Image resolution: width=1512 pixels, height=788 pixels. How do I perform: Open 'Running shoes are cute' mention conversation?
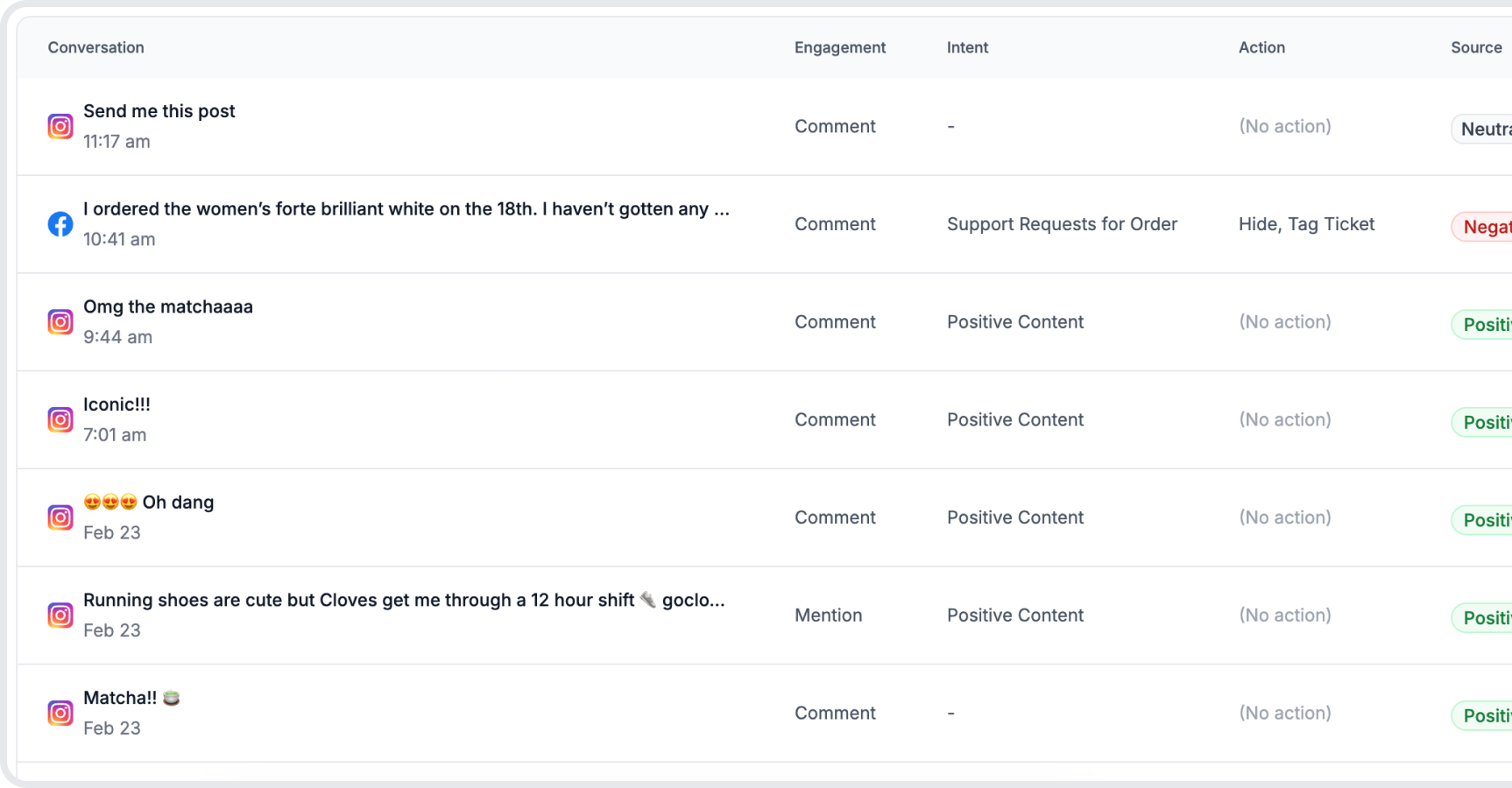[403, 601]
